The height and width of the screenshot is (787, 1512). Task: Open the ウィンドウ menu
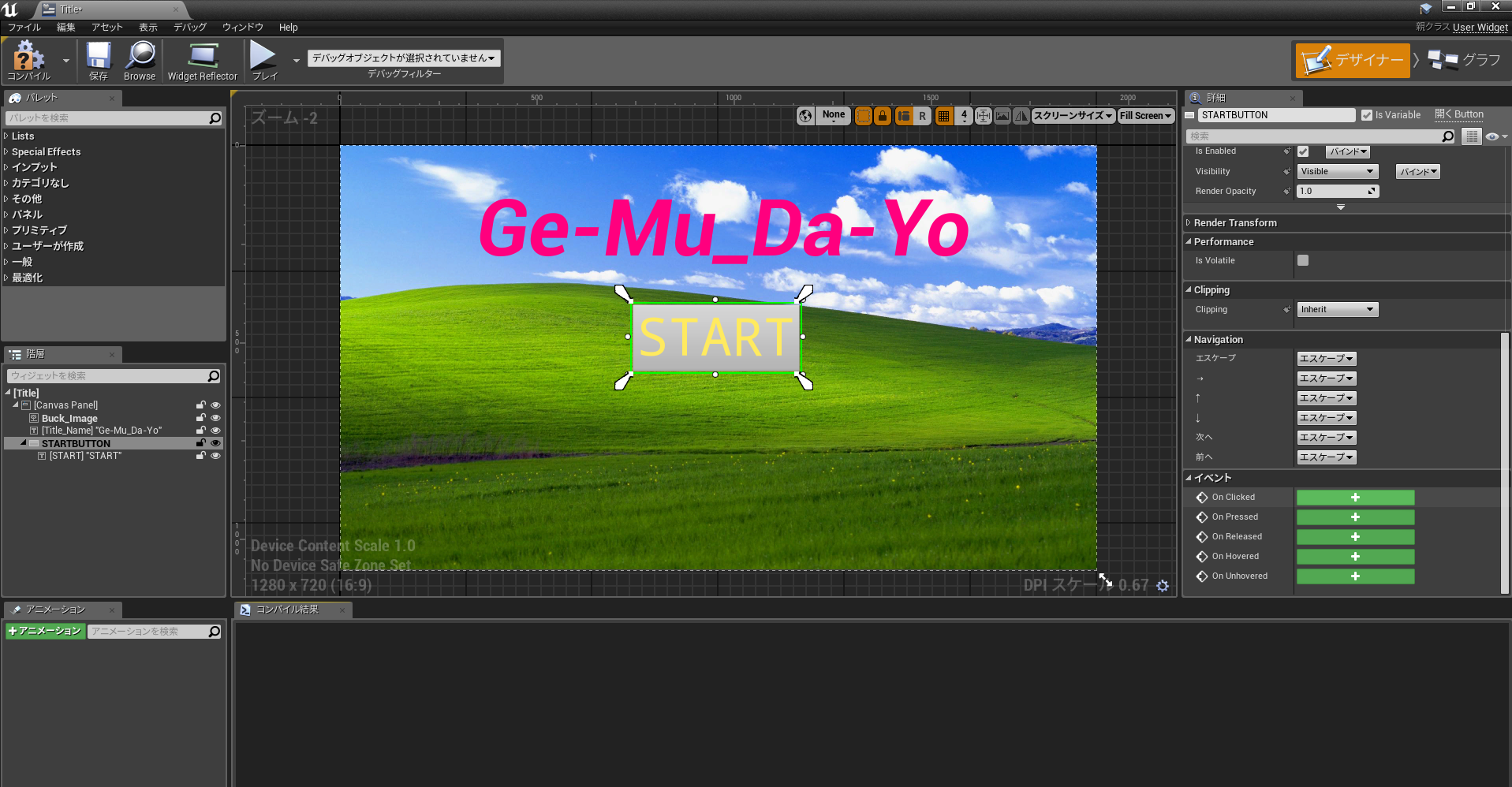point(242,27)
